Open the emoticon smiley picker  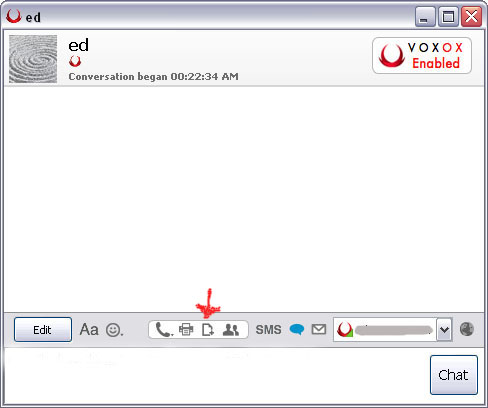[114, 330]
